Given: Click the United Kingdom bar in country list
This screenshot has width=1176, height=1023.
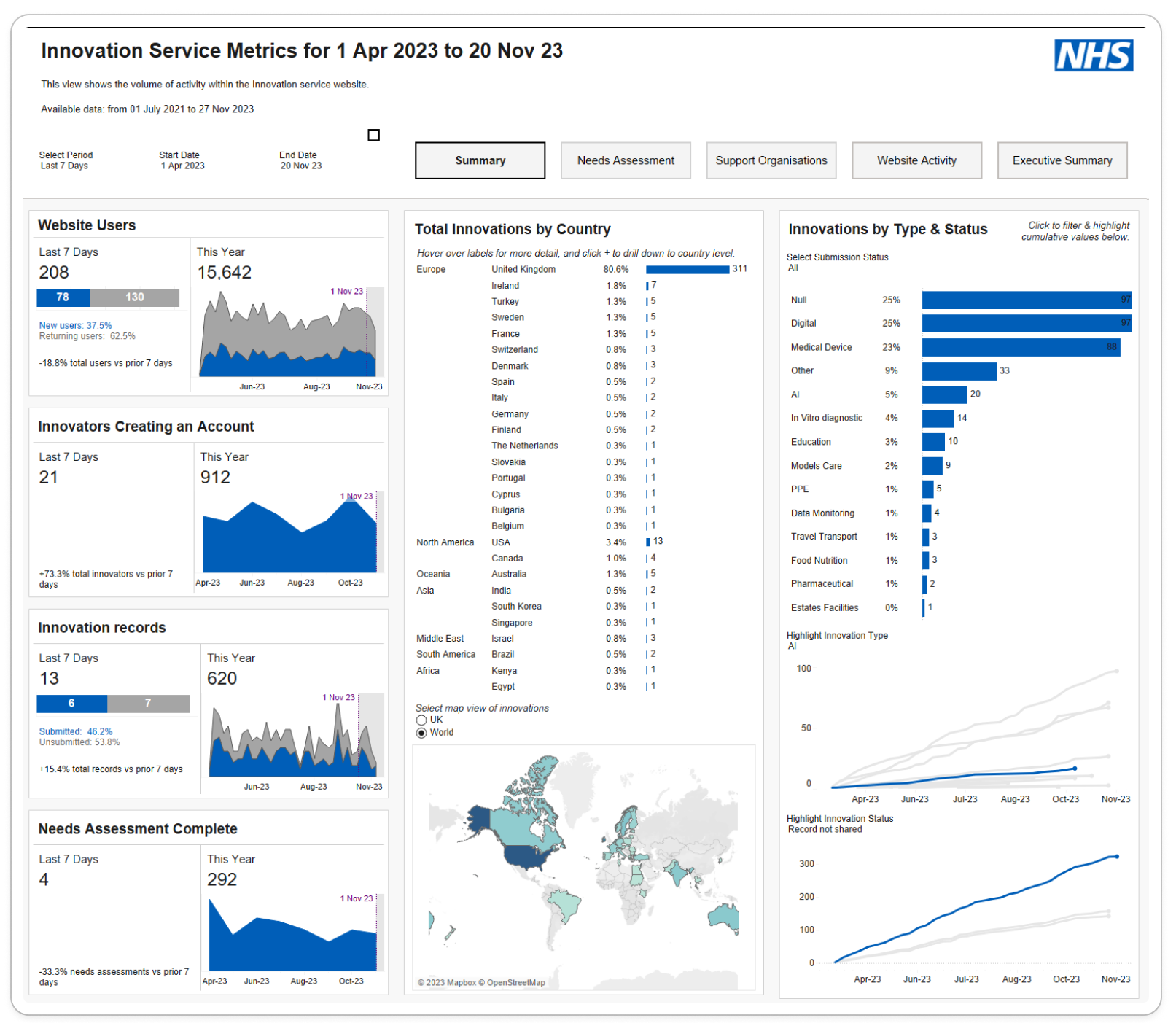Looking at the screenshot, I should [687, 270].
